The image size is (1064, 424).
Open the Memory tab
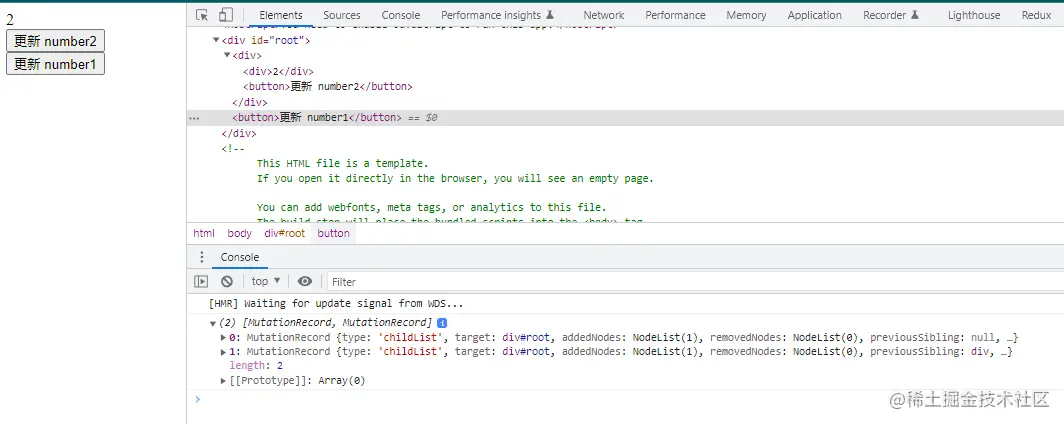pyautogui.click(x=746, y=15)
